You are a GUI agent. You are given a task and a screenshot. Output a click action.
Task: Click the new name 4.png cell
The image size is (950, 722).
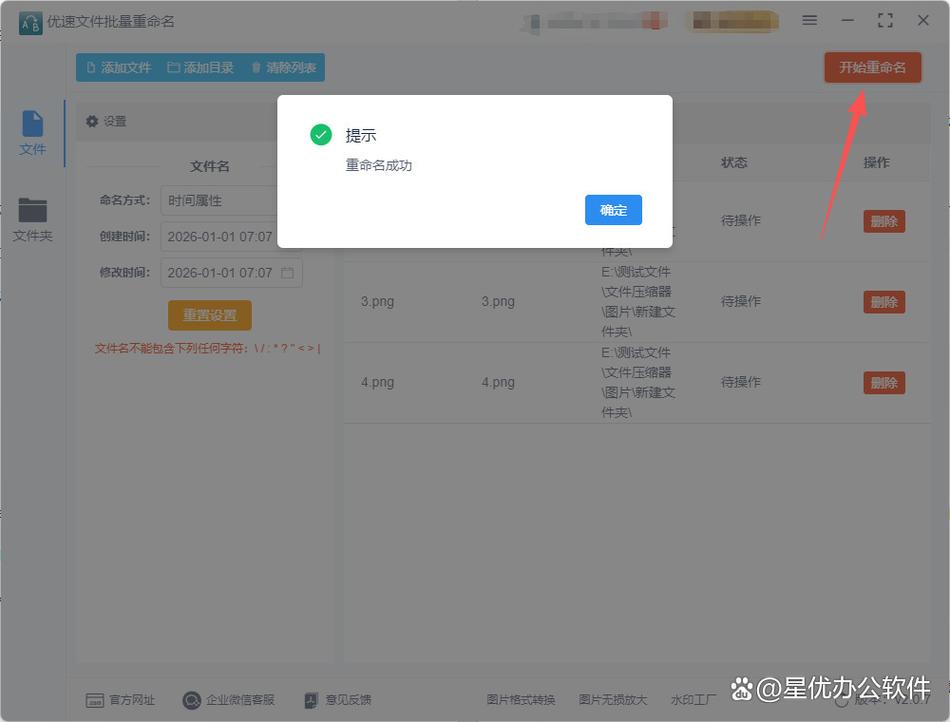tap(498, 382)
